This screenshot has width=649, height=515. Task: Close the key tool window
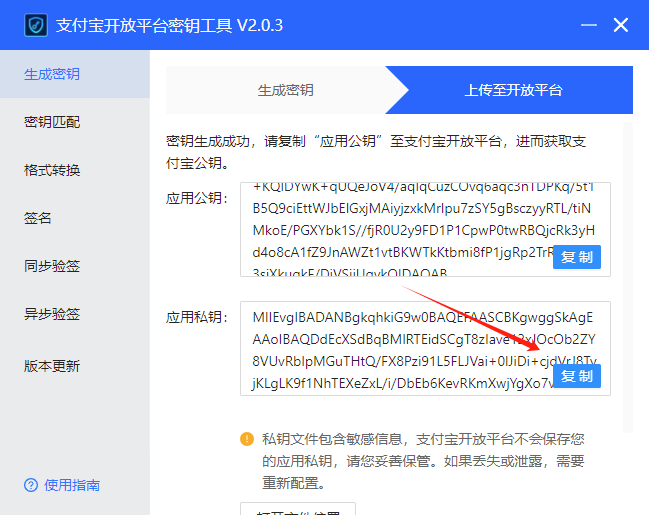pos(620,25)
